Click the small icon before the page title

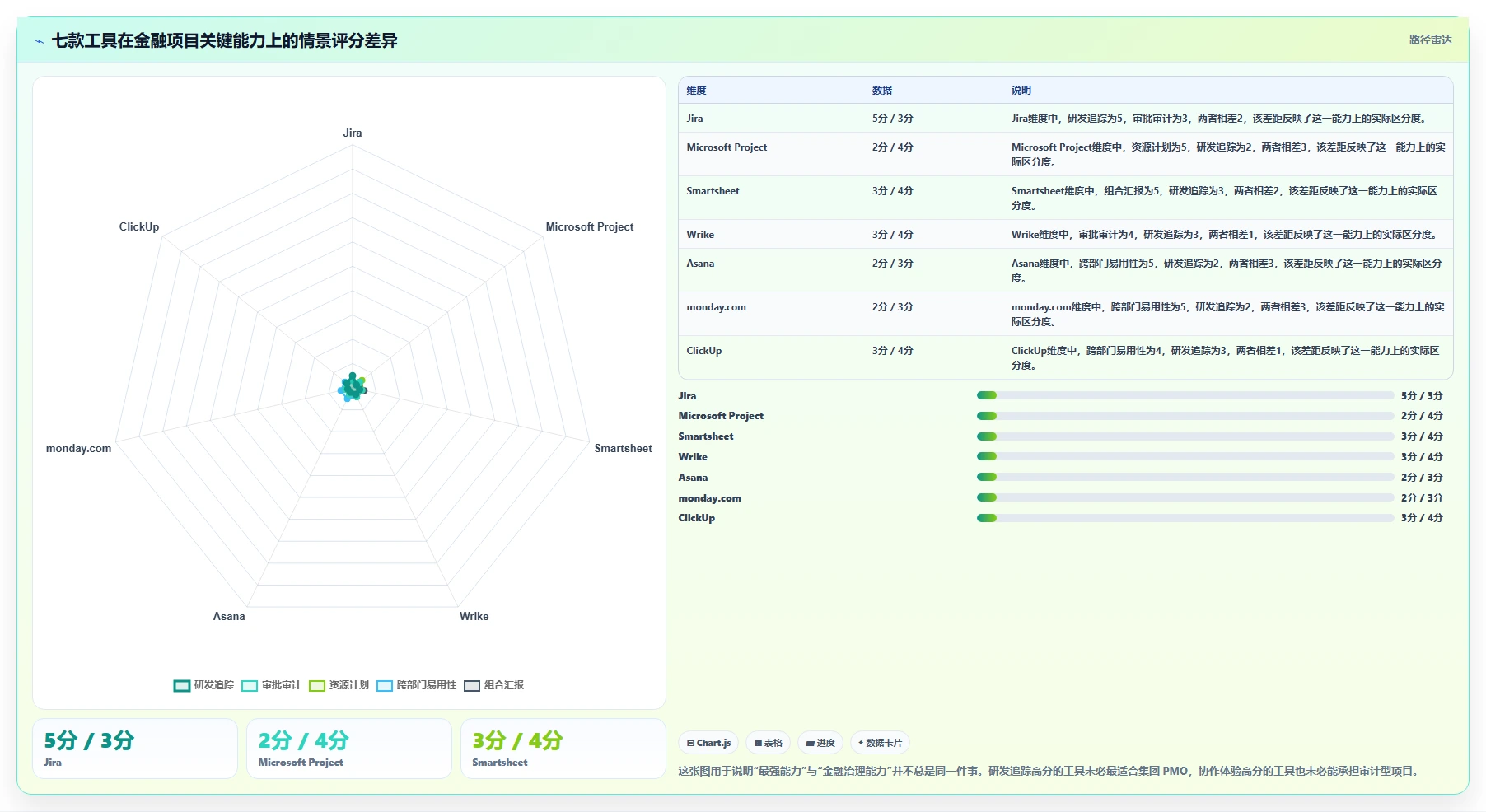39,41
